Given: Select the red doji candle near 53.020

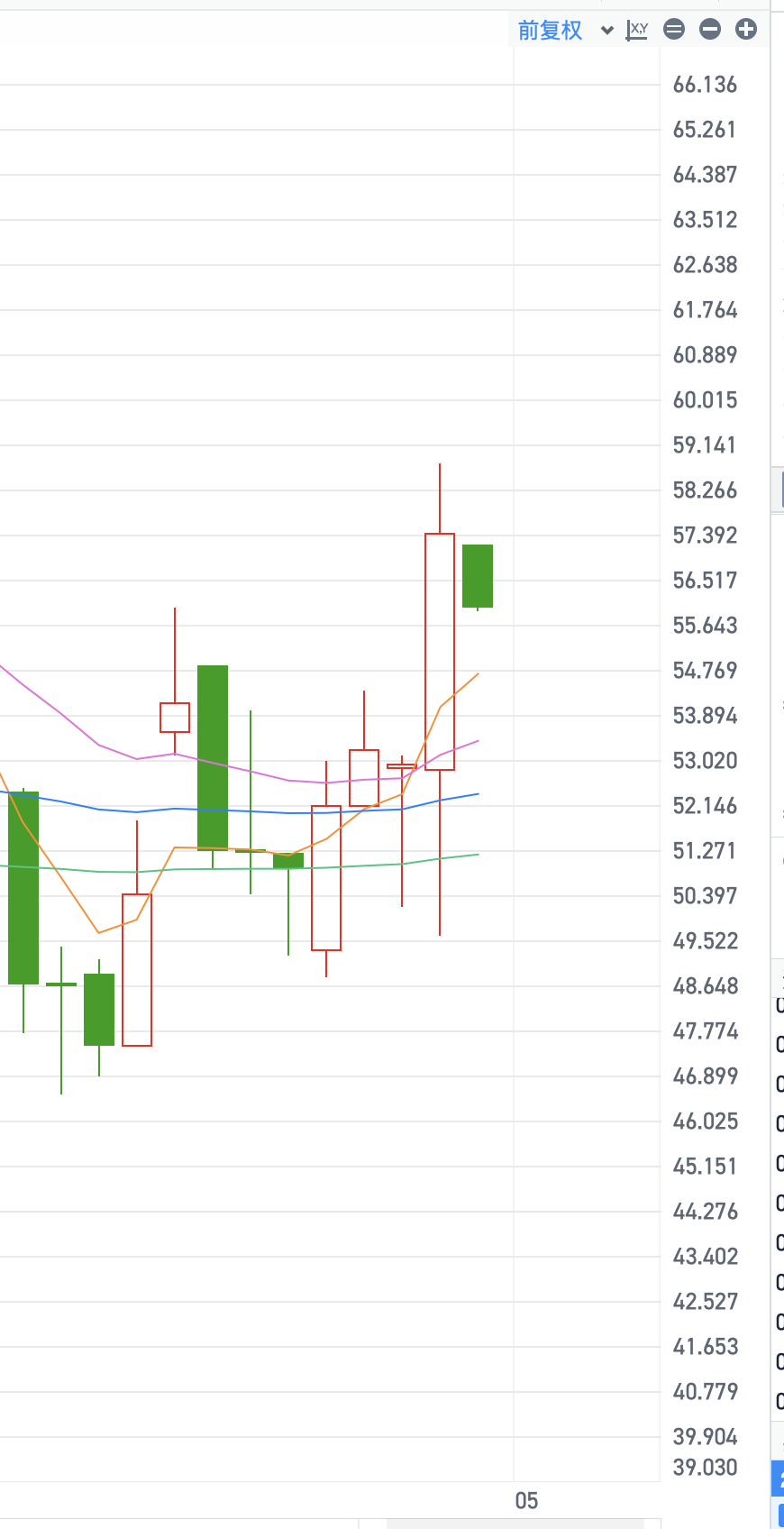Looking at the screenshot, I should pyautogui.click(x=402, y=766).
